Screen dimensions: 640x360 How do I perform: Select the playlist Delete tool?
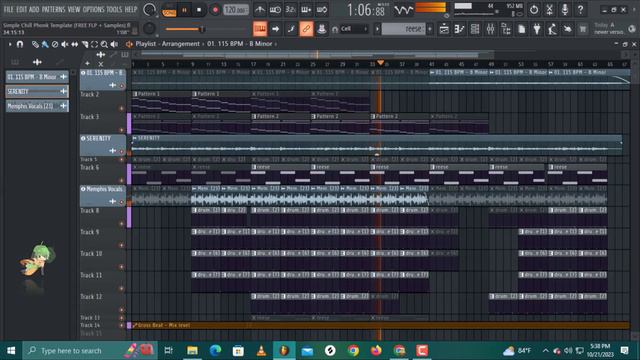click(55, 44)
